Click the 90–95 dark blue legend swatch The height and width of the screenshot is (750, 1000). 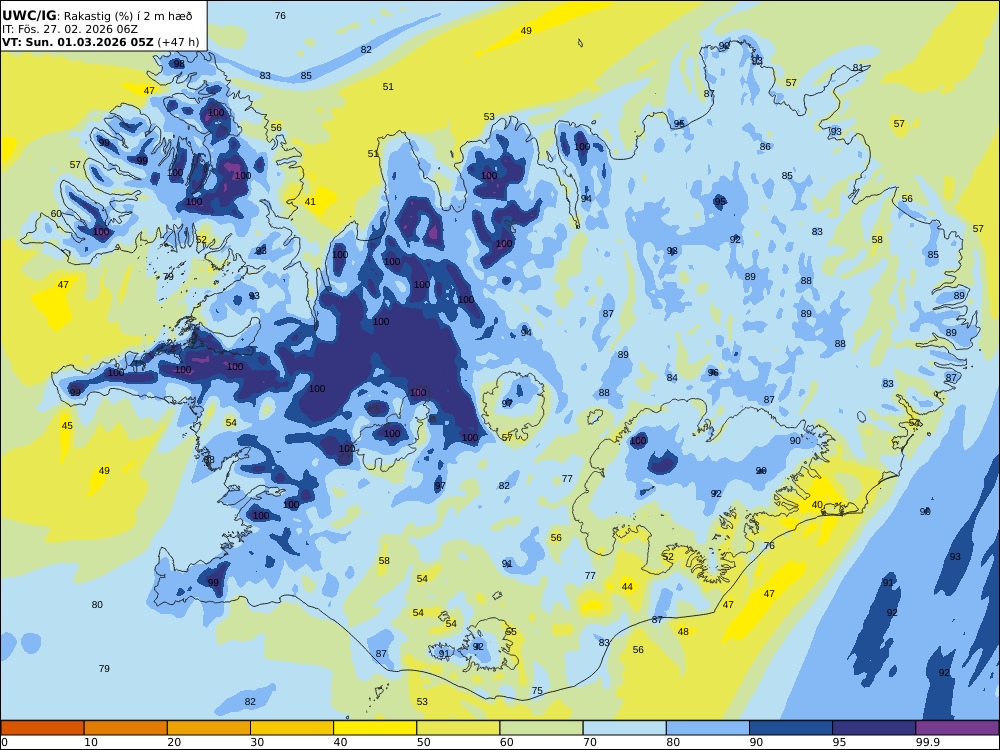pos(791,728)
